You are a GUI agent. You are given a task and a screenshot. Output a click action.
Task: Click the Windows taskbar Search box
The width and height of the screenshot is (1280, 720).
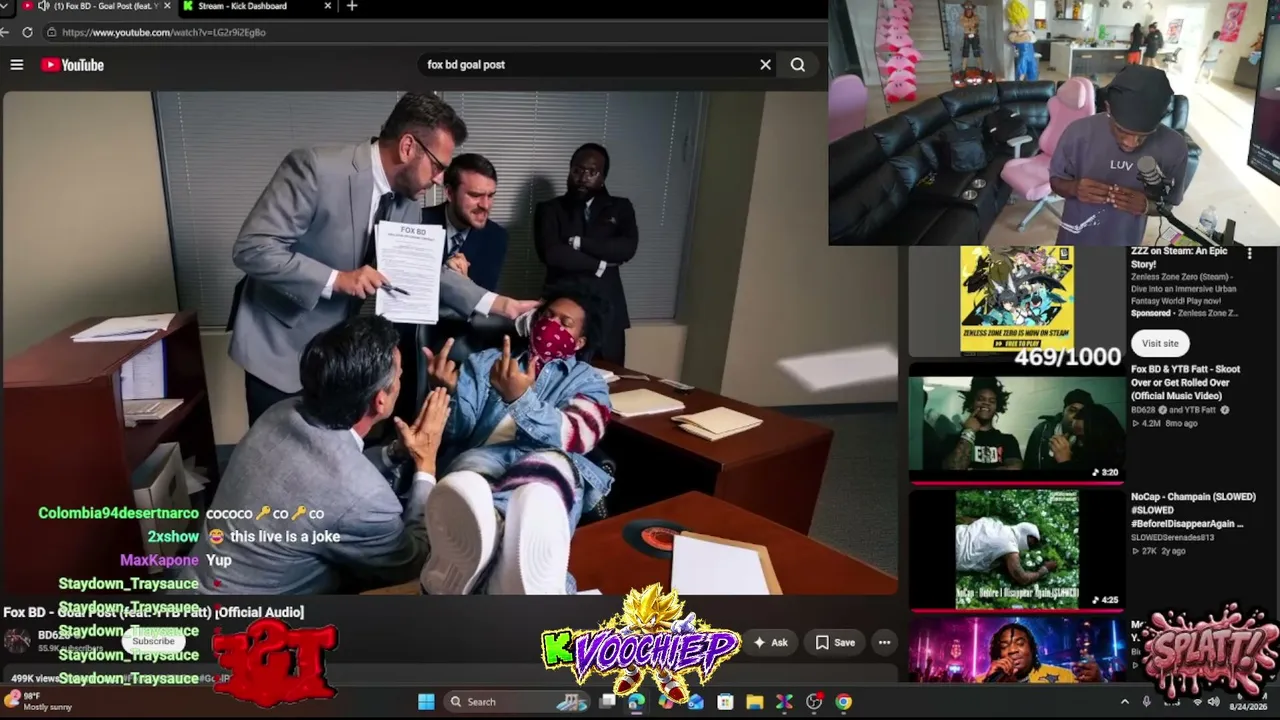click(x=517, y=702)
